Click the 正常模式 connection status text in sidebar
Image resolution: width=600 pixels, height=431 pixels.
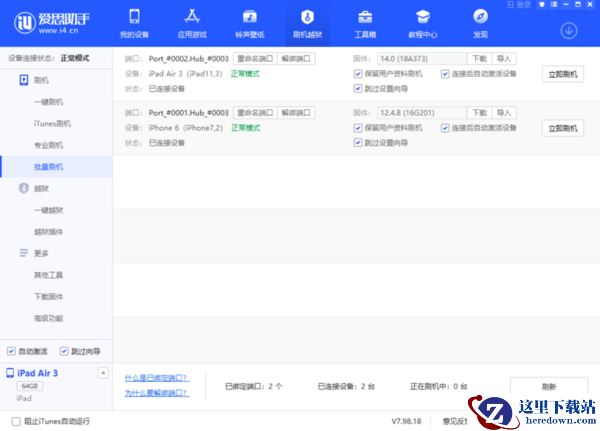pyautogui.click(x=75, y=58)
